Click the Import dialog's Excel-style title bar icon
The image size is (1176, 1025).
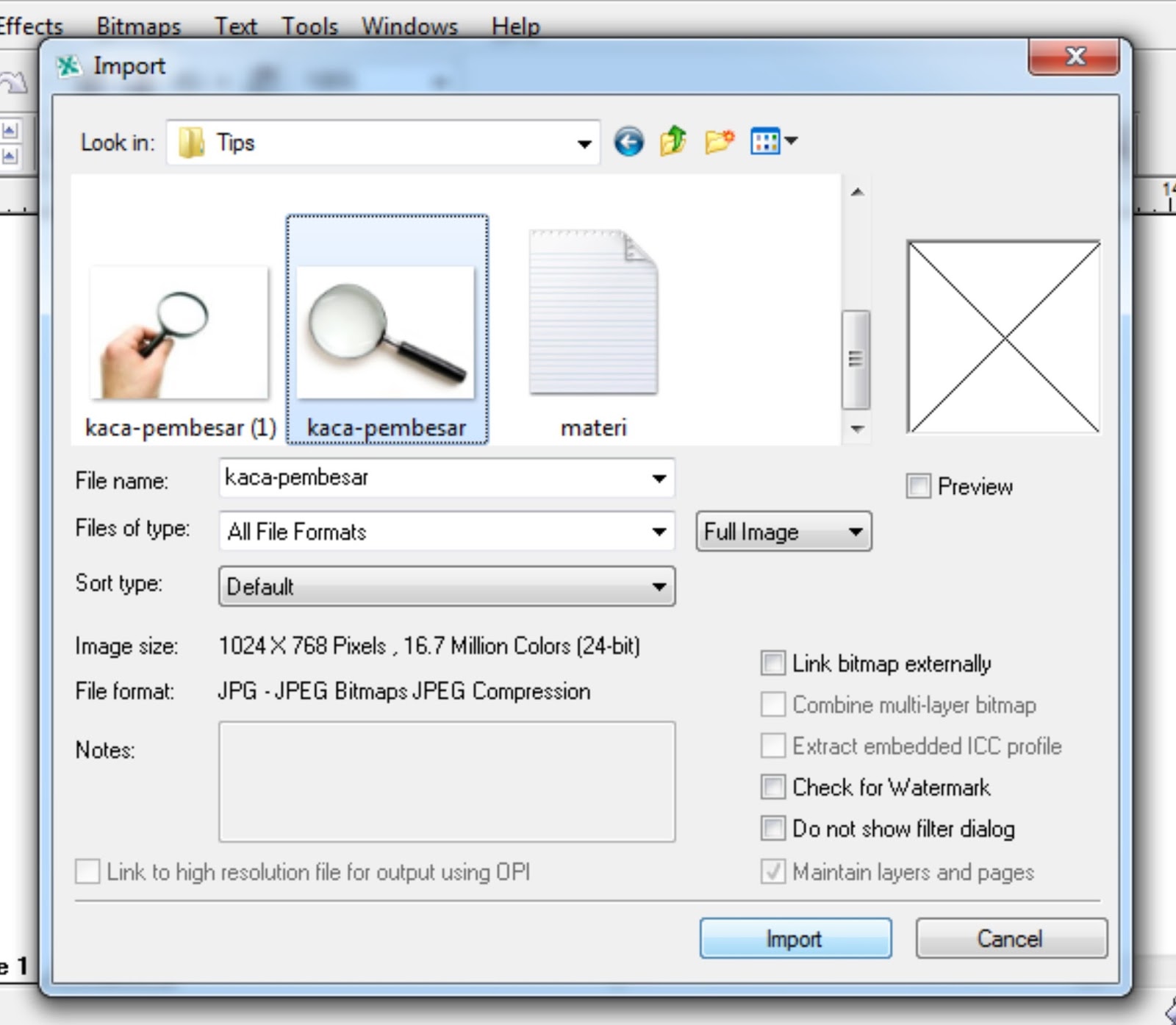tap(70, 65)
